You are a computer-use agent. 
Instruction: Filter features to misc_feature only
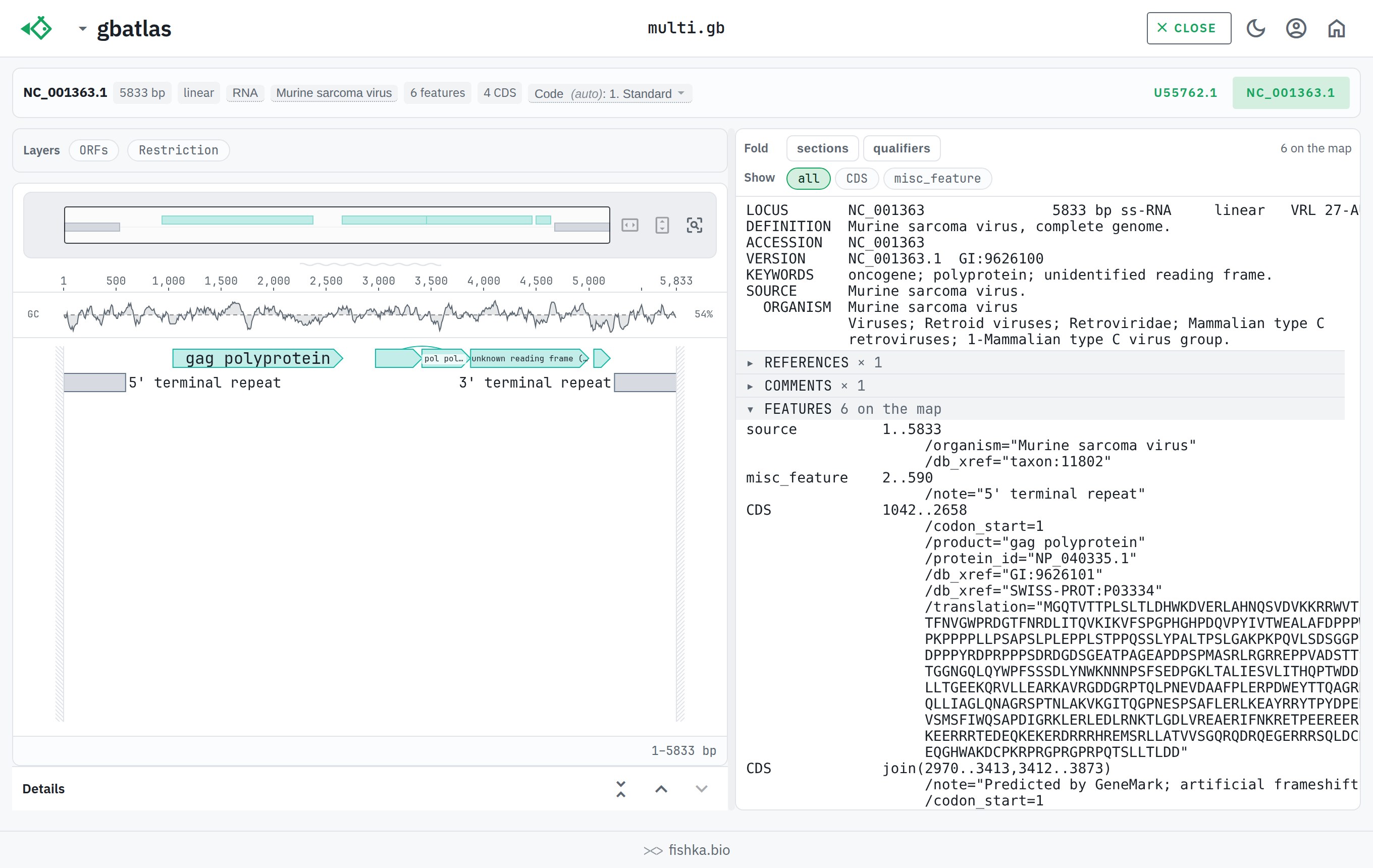point(937,178)
